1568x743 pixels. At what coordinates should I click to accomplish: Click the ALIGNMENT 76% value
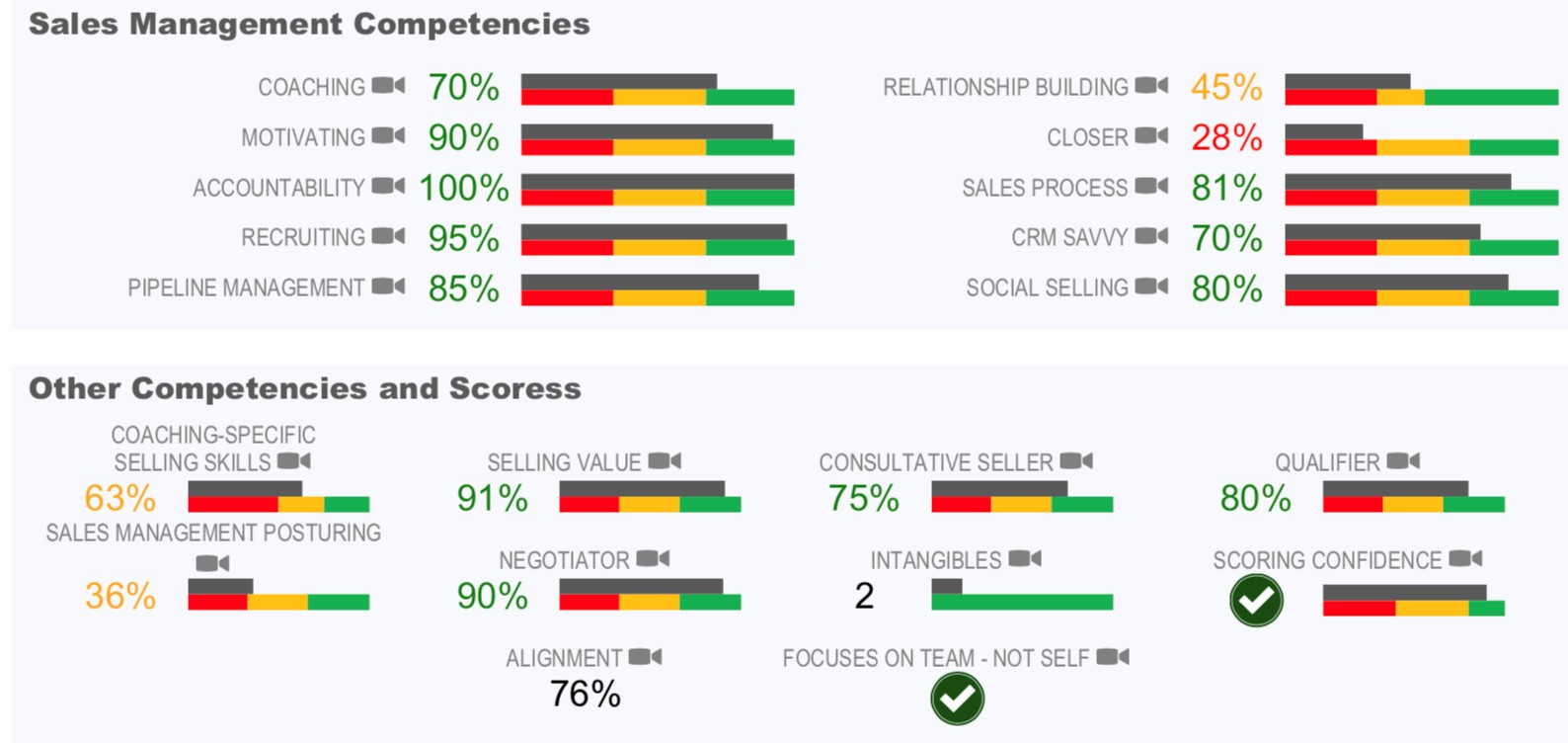tap(586, 695)
